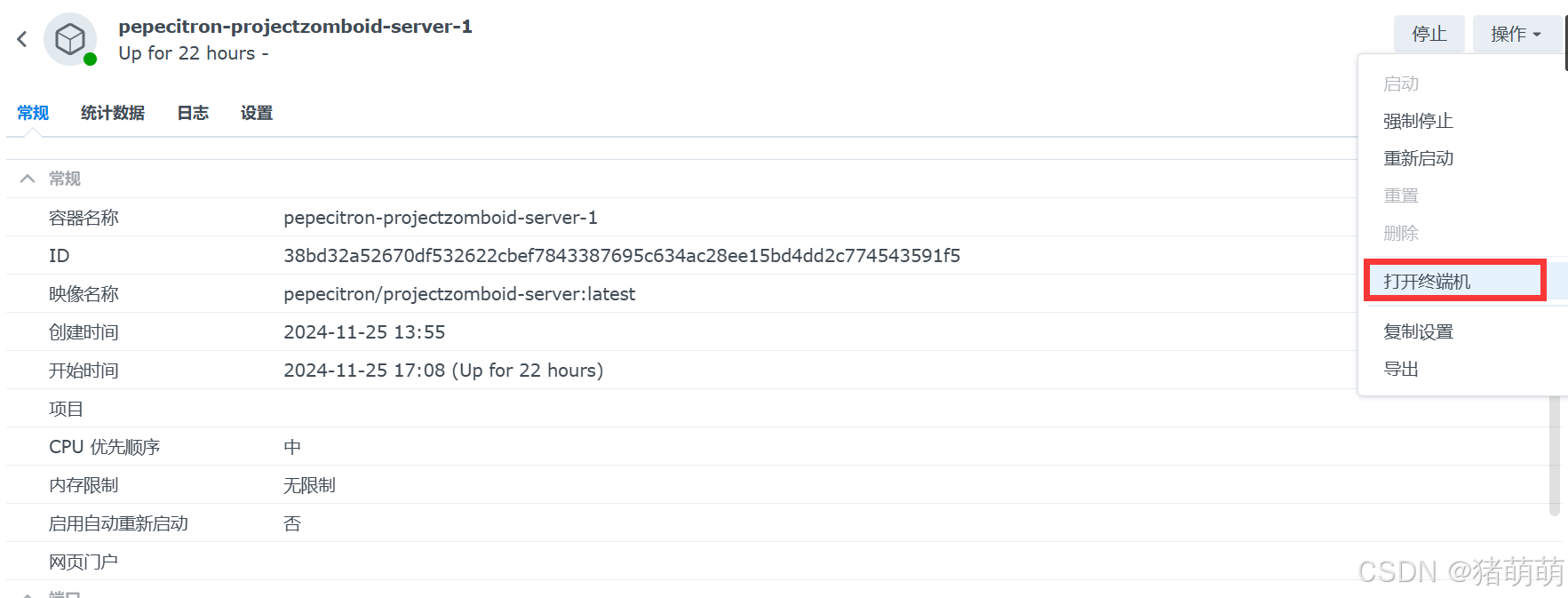Click the image name pepecitron/projectzomboid-server:latest
Screen dimensions: 1568x598
(x=459, y=294)
